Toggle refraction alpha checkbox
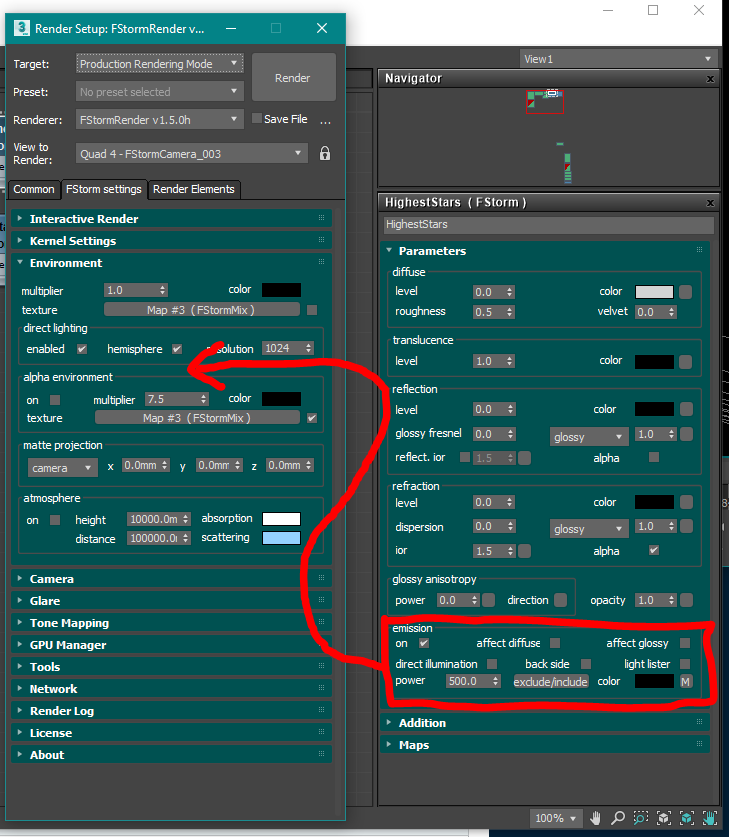 click(x=654, y=550)
